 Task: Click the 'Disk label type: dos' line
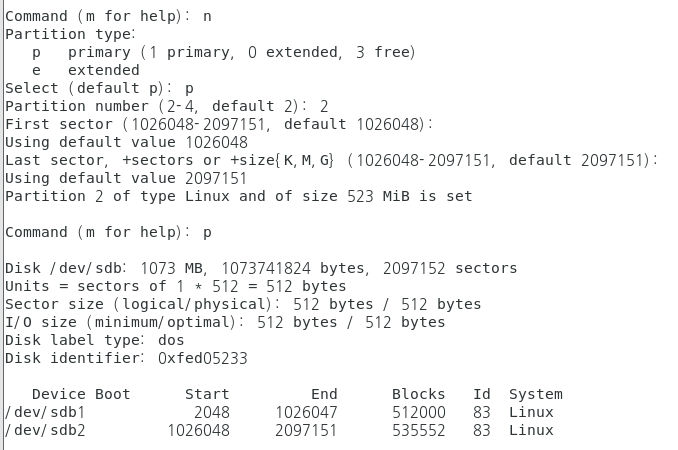point(95,340)
